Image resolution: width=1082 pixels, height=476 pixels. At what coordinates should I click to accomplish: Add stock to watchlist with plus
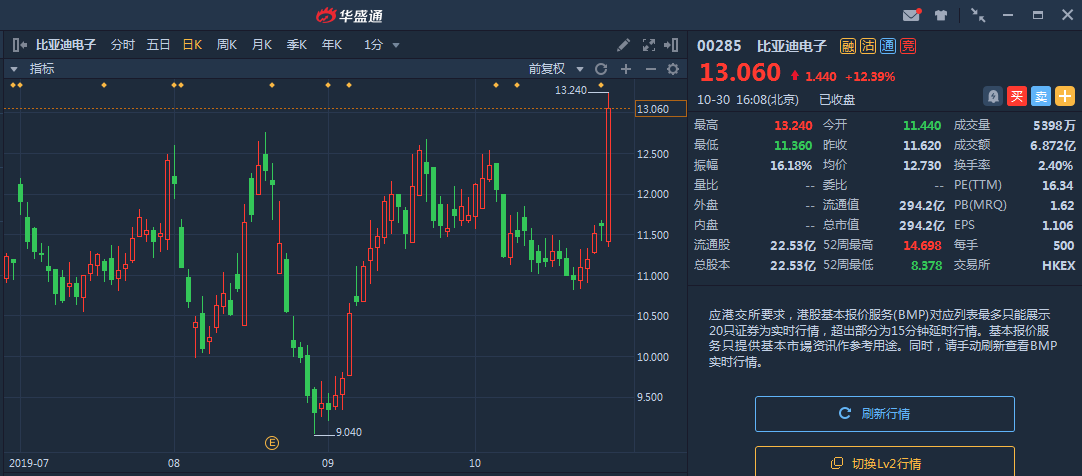click(x=1065, y=97)
